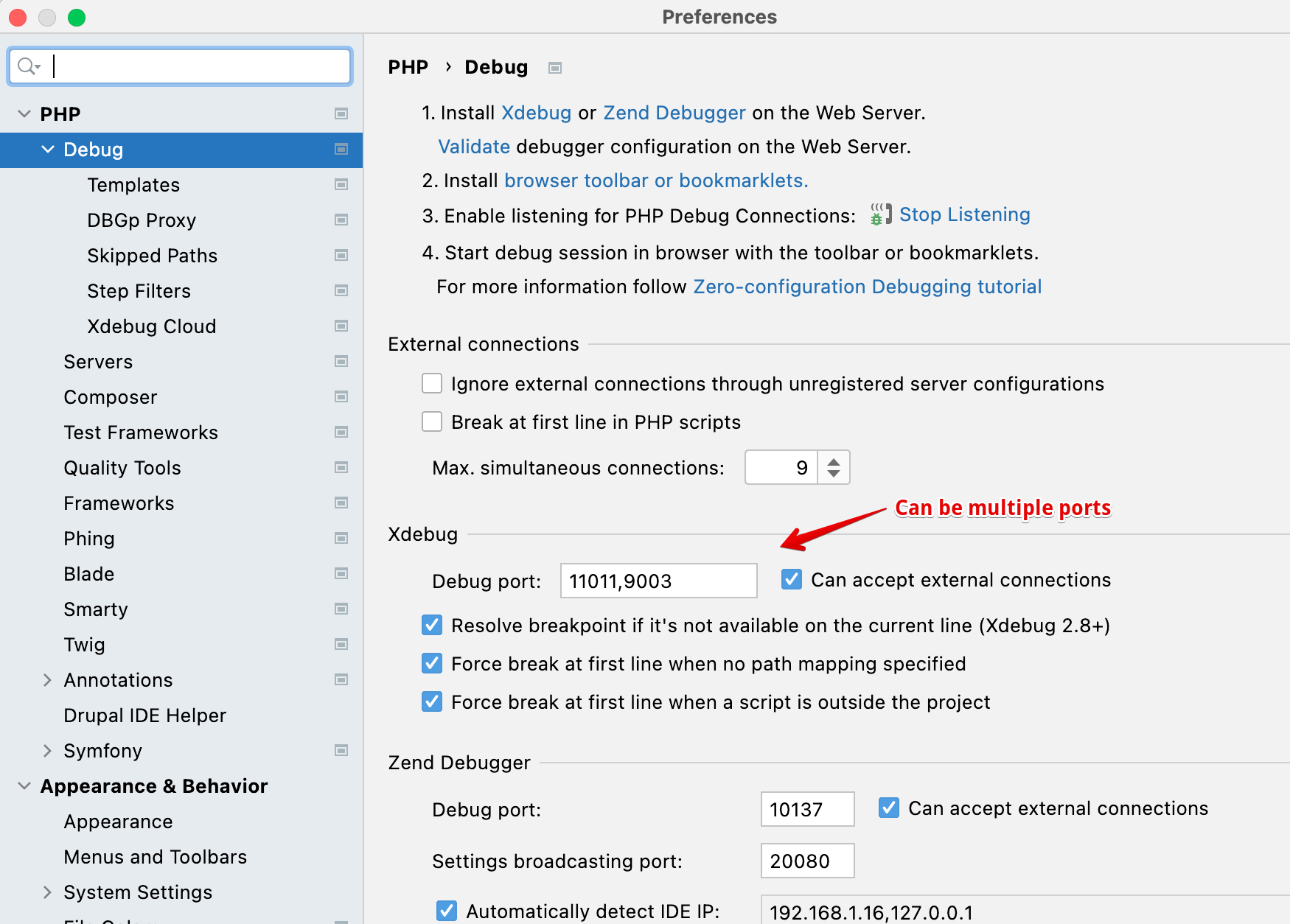Click the project-level icon beside Blade
Image resolution: width=1290 pixels, height=924 pixels.
[x=341, y=573]
